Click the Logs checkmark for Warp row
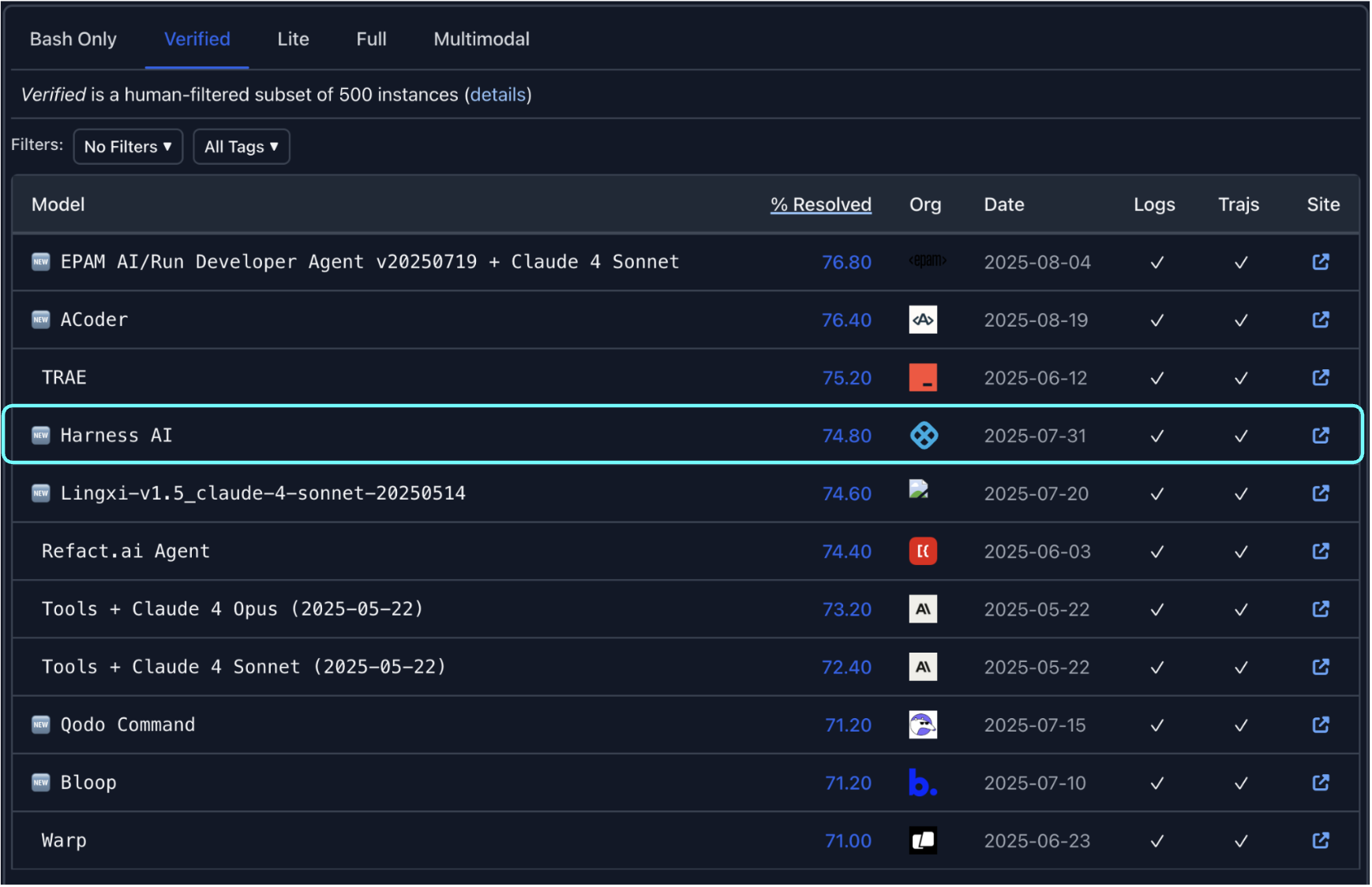Viewport: 1372px width, 887px height. coord(1157,841)
